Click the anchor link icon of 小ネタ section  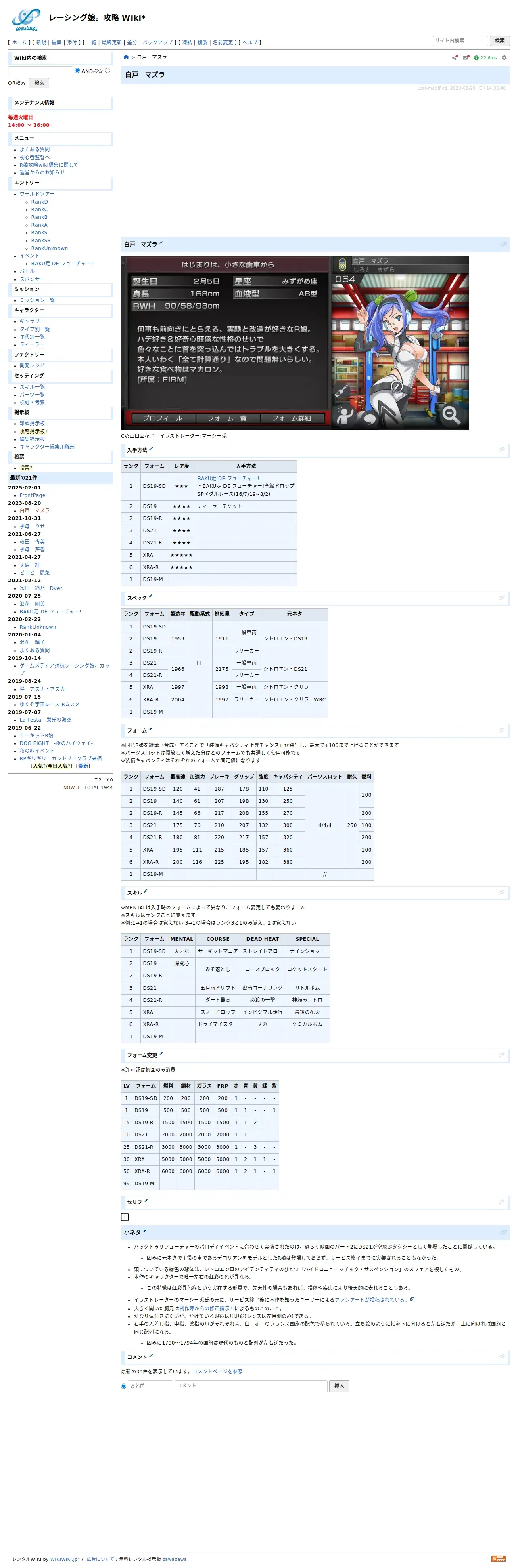[503, 1232]
